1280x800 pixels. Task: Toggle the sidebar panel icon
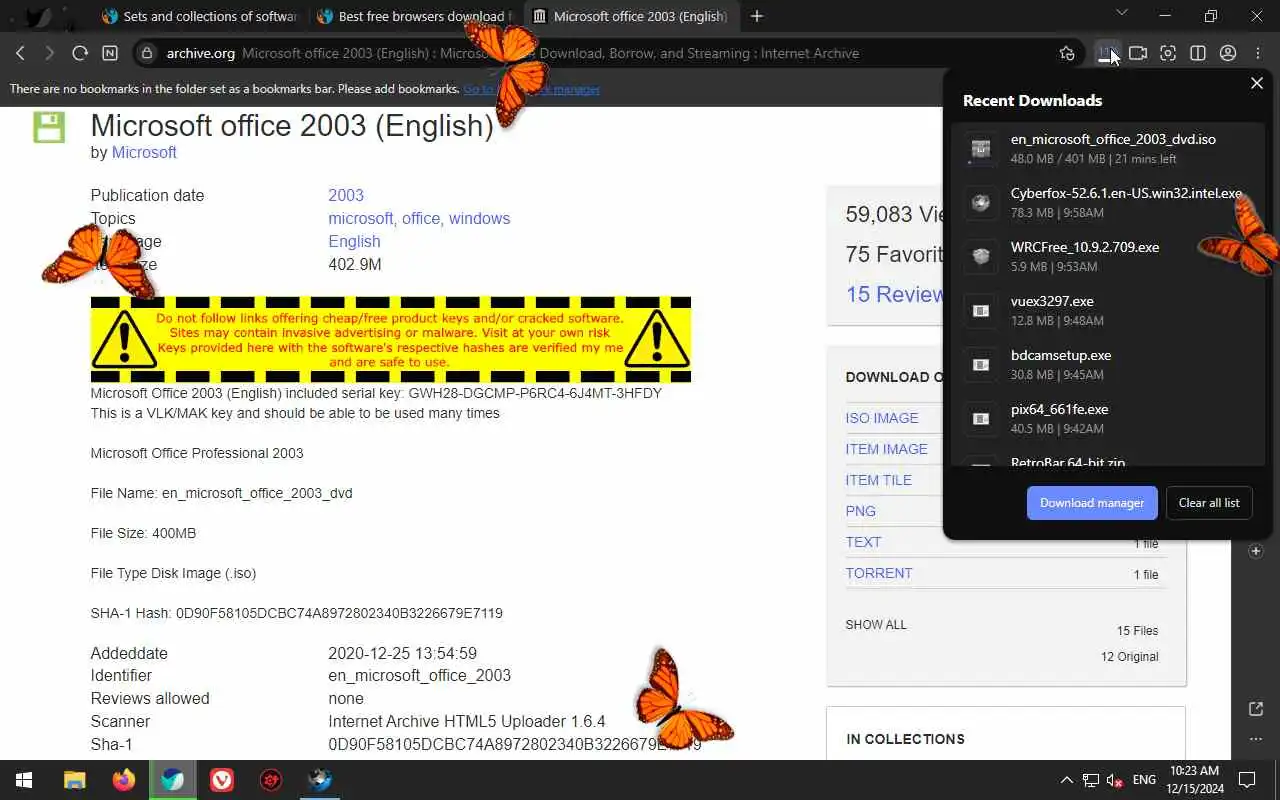(1197, 53)
